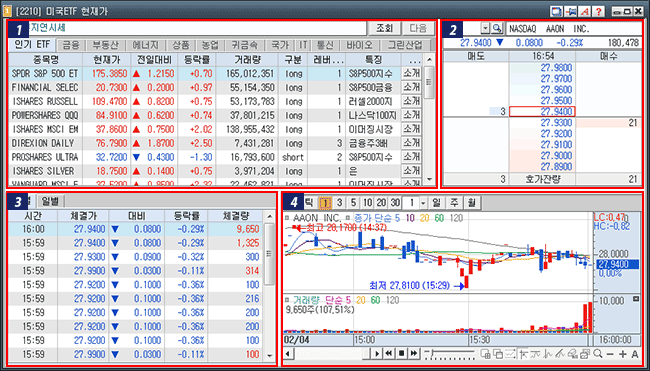
Task: Click the magnifier stock search icon beside NASDAQ
Action: coord(497,28)
